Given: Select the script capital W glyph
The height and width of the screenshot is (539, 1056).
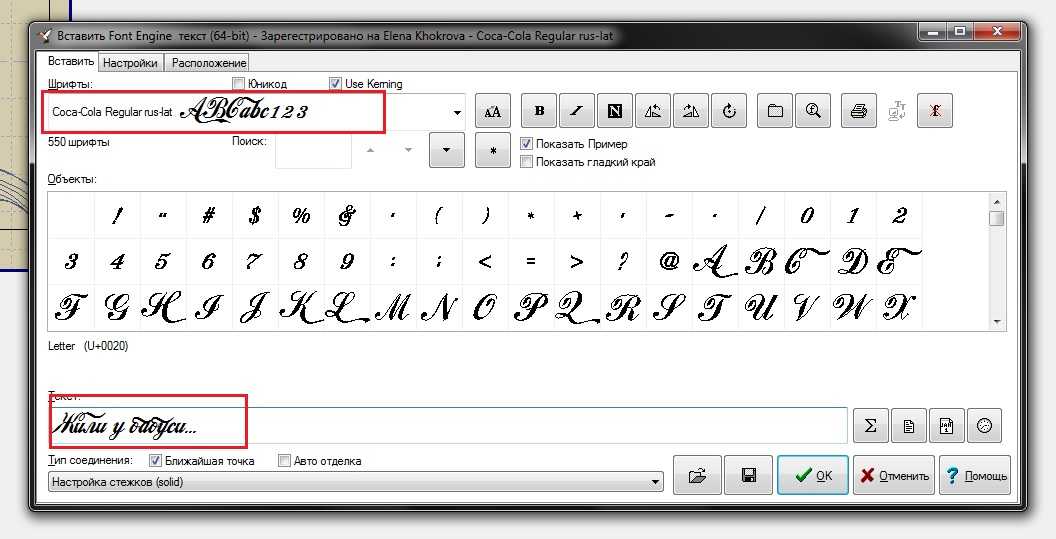Looking at the screenshot, I should click(x=853, y=308).
